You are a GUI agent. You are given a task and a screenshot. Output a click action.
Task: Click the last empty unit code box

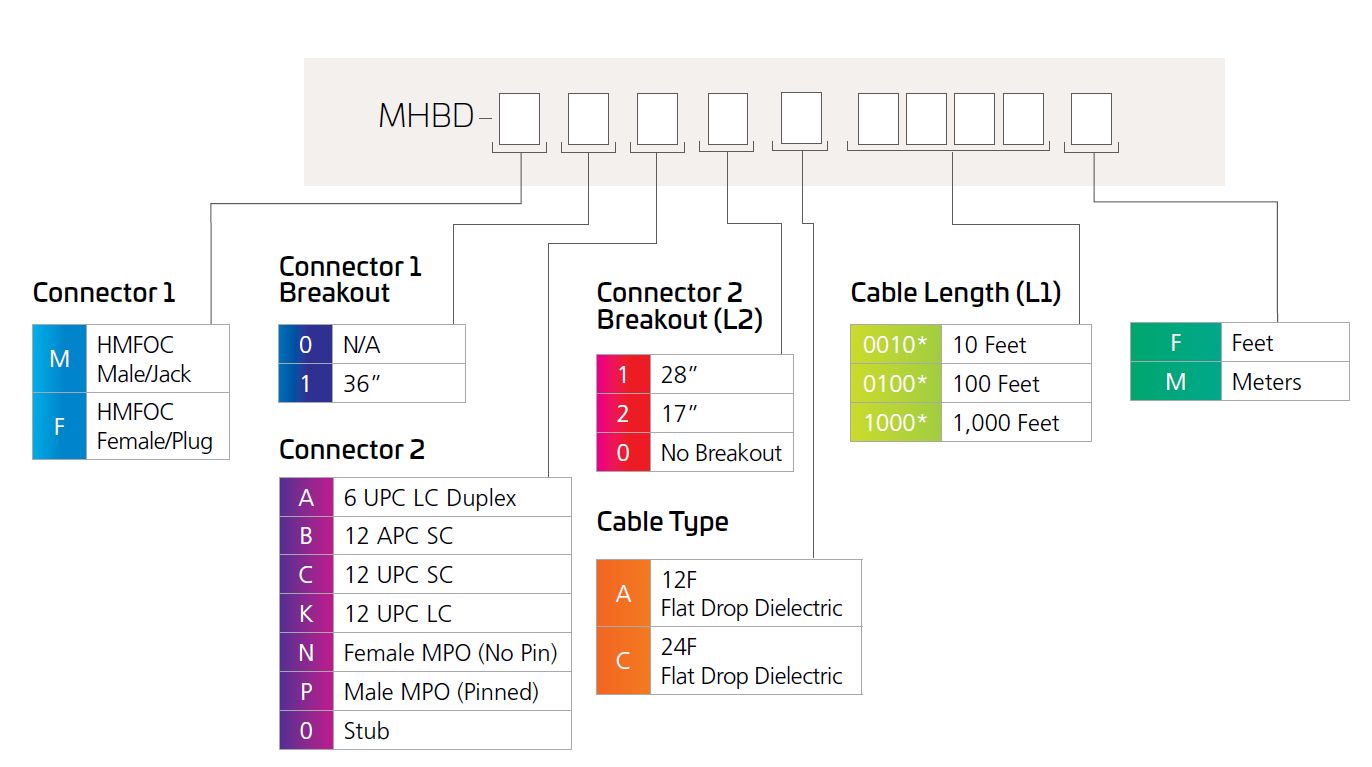1090,118
